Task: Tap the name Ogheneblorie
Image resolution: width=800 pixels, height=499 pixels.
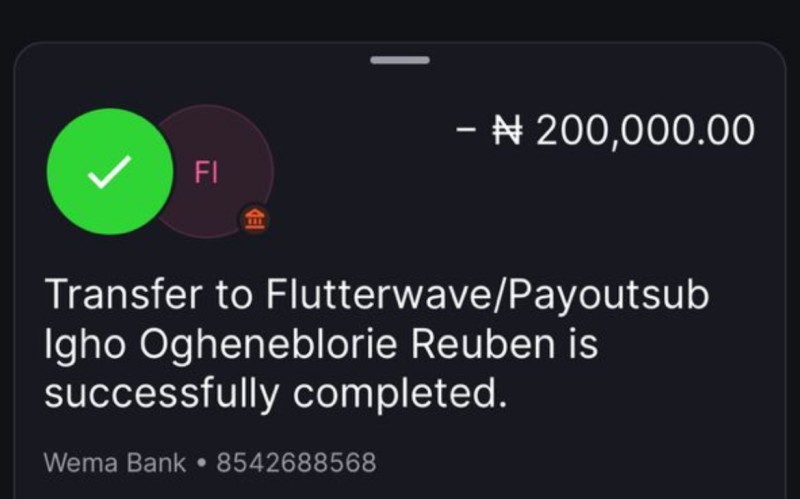Action: [x=268, y=345]
